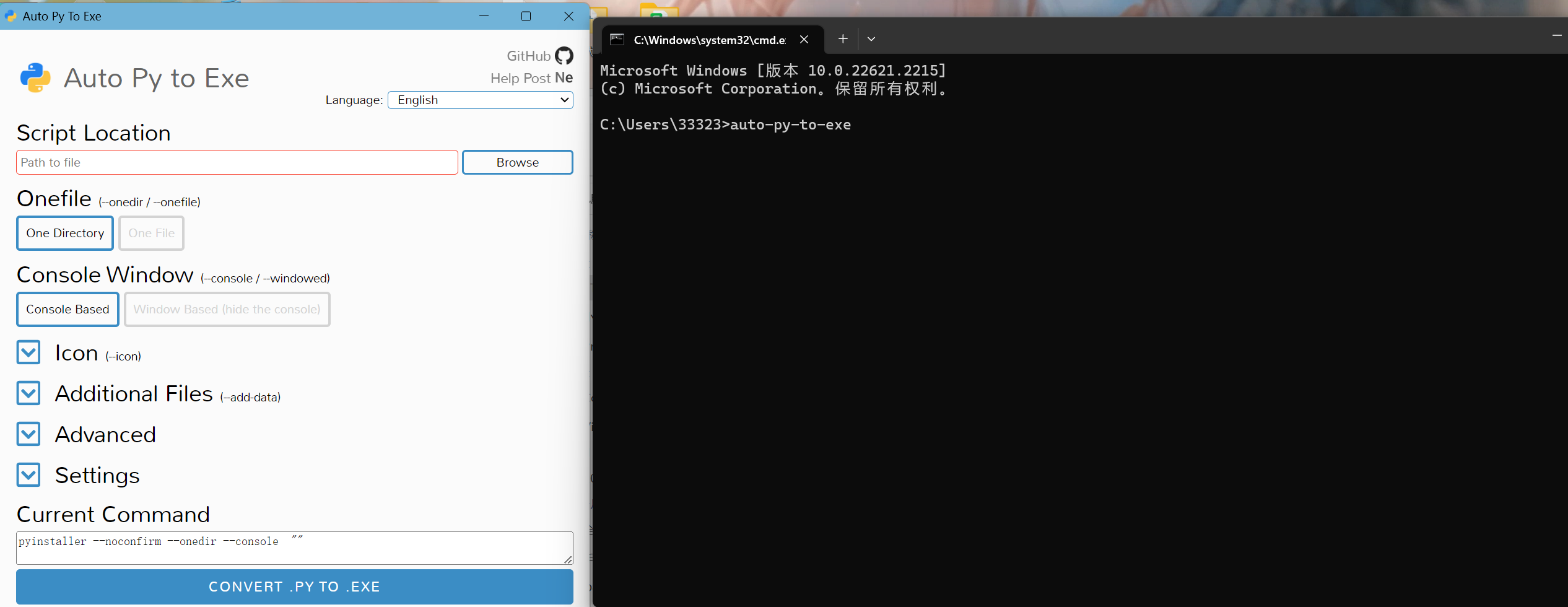Viewport: 1568px width, 607px height.
Task: Expand the Additional Files section
Action: (28, 393)
